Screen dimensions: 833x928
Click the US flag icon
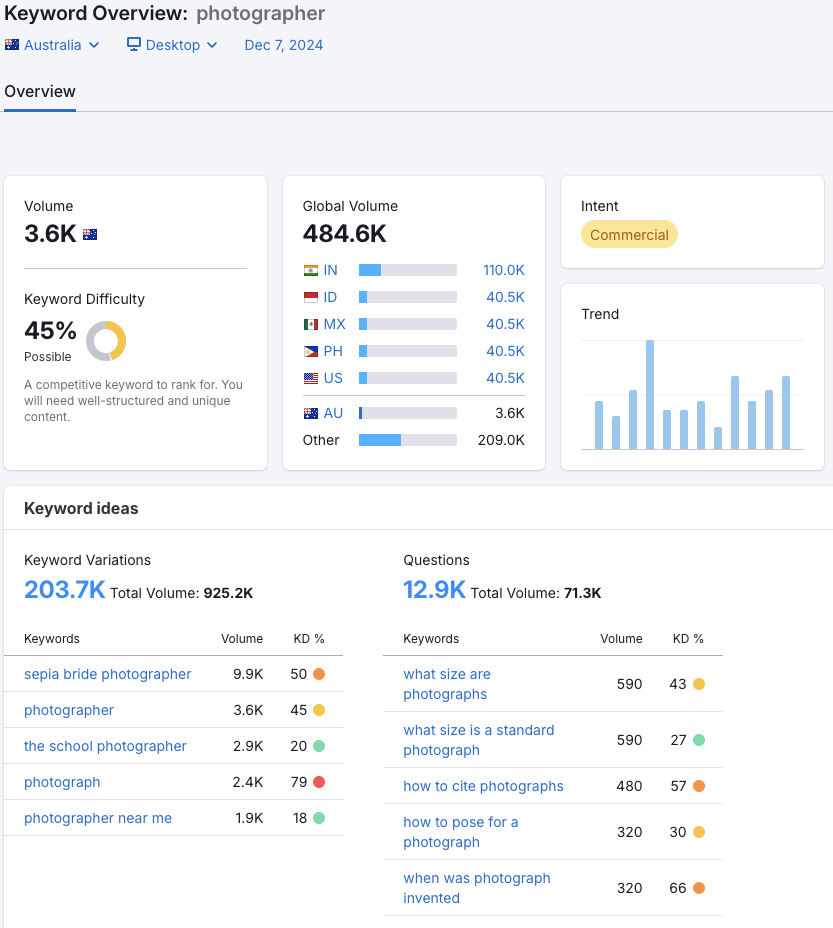pos(311,378)
